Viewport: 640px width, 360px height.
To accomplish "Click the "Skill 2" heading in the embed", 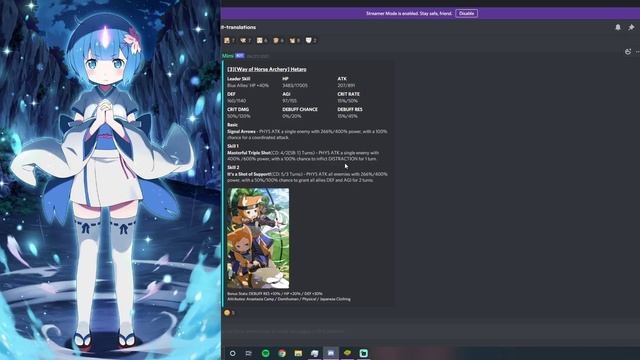I will tap(233, 167).
